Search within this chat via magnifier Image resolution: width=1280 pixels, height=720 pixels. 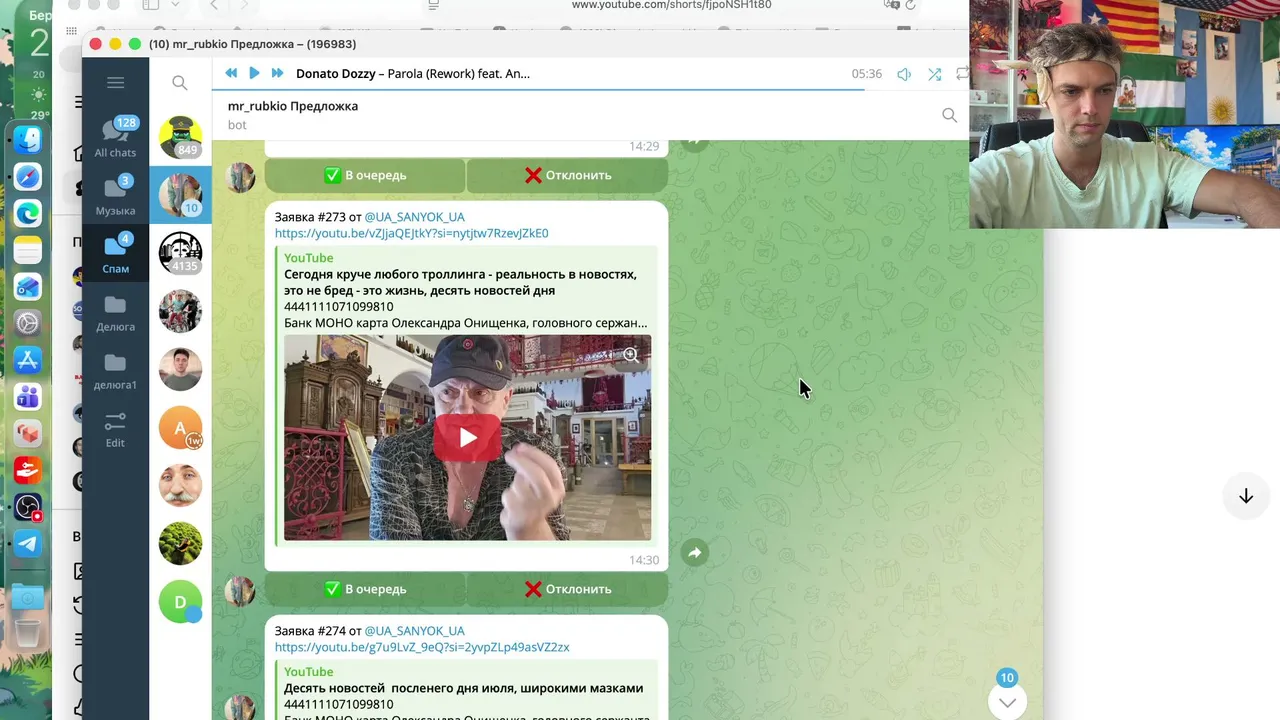point(949,115)
